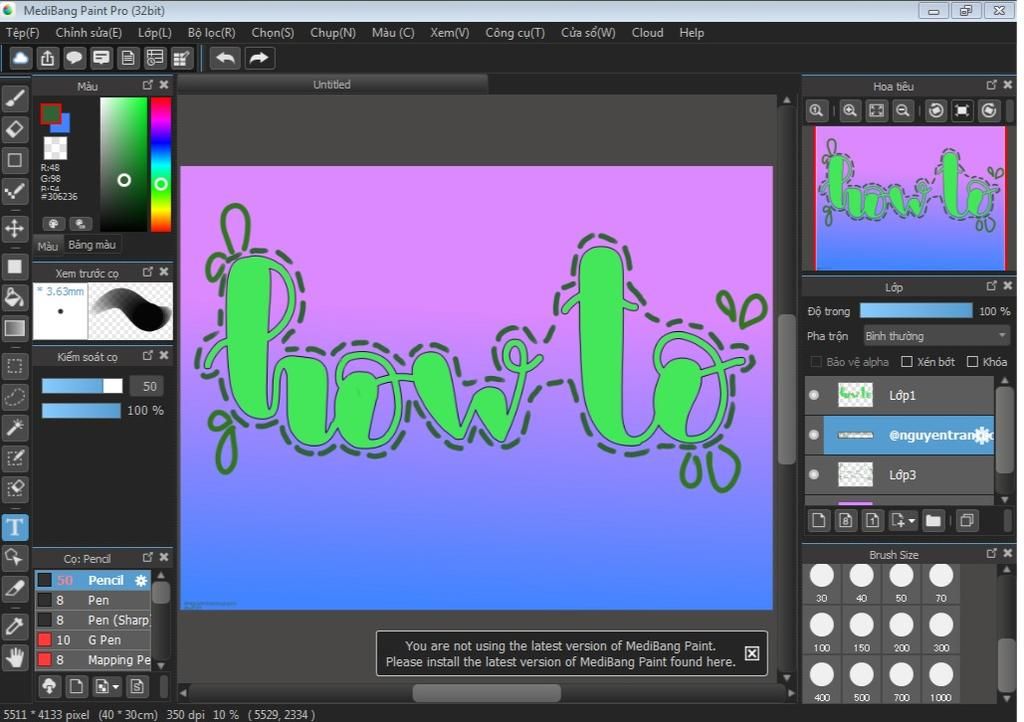Create a new layer with the blank page icon
This screenshot has height=722, width=1024.
(819, 520)
